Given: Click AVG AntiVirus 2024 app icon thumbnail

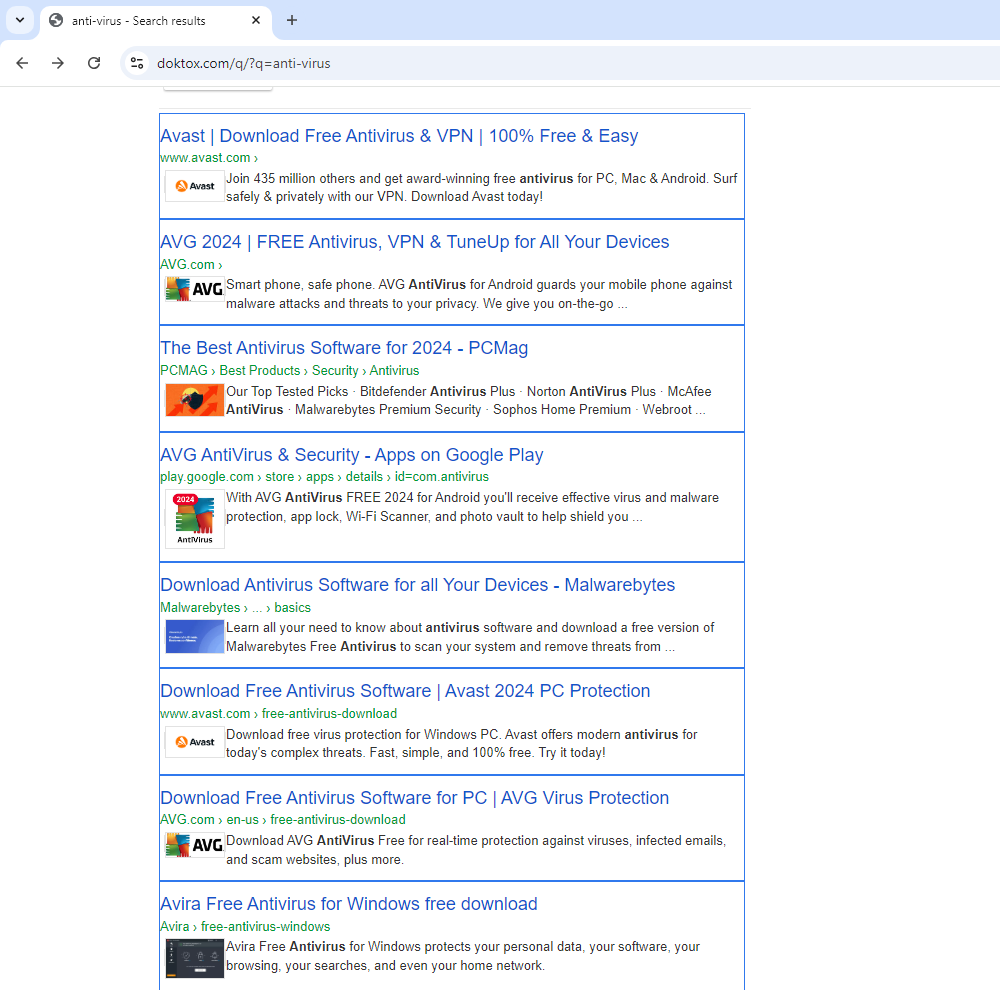Looking at the screenshot, I should click(195, 518).
